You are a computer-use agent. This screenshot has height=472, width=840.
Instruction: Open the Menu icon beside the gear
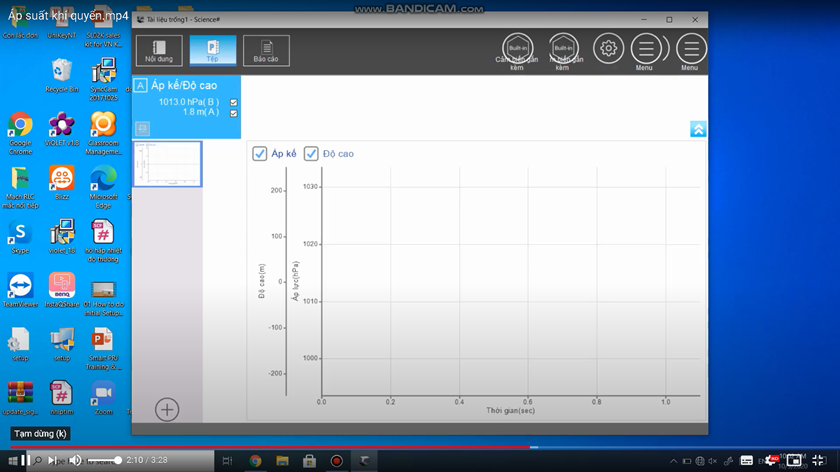pos(646,49)
